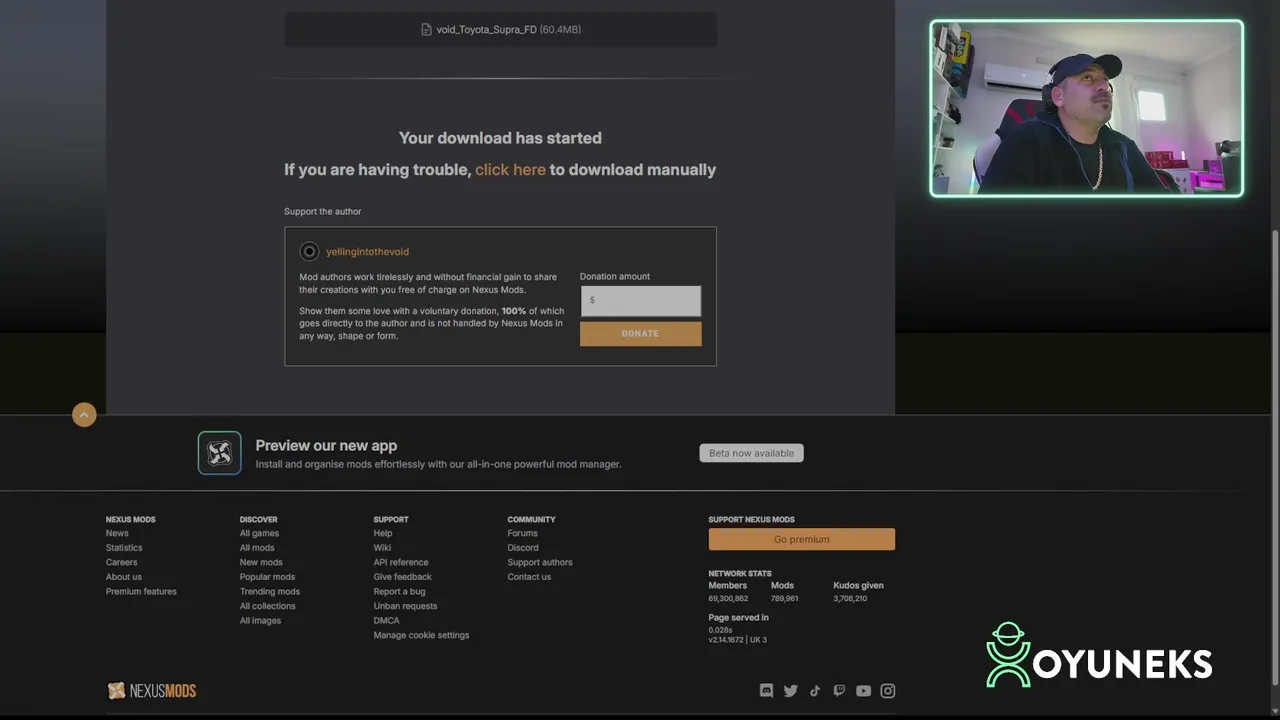1280x720 pixels.
Task: Click the DONATE button
Action: pos(640,334)
